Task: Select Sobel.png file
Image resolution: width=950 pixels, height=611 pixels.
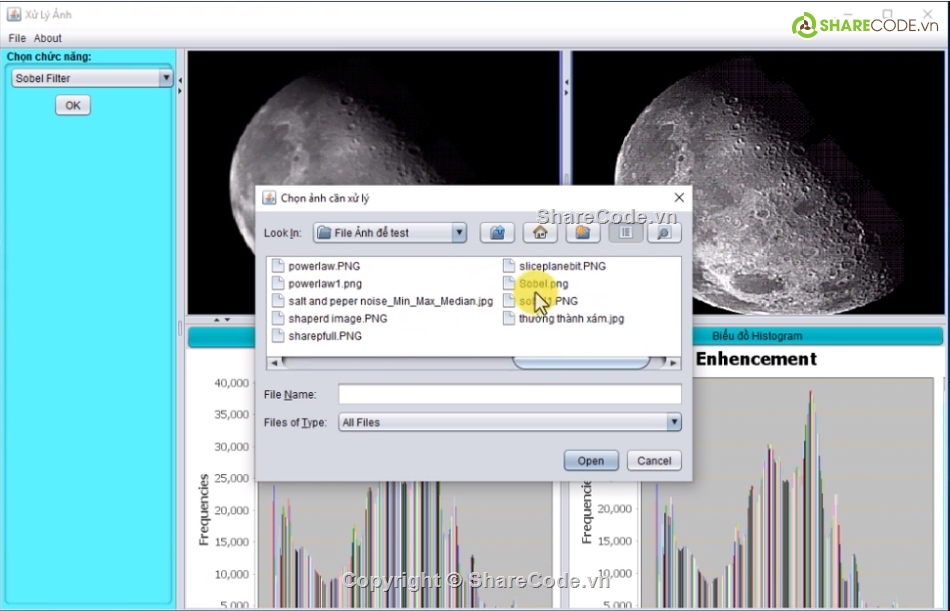Action: click(543, 284)
